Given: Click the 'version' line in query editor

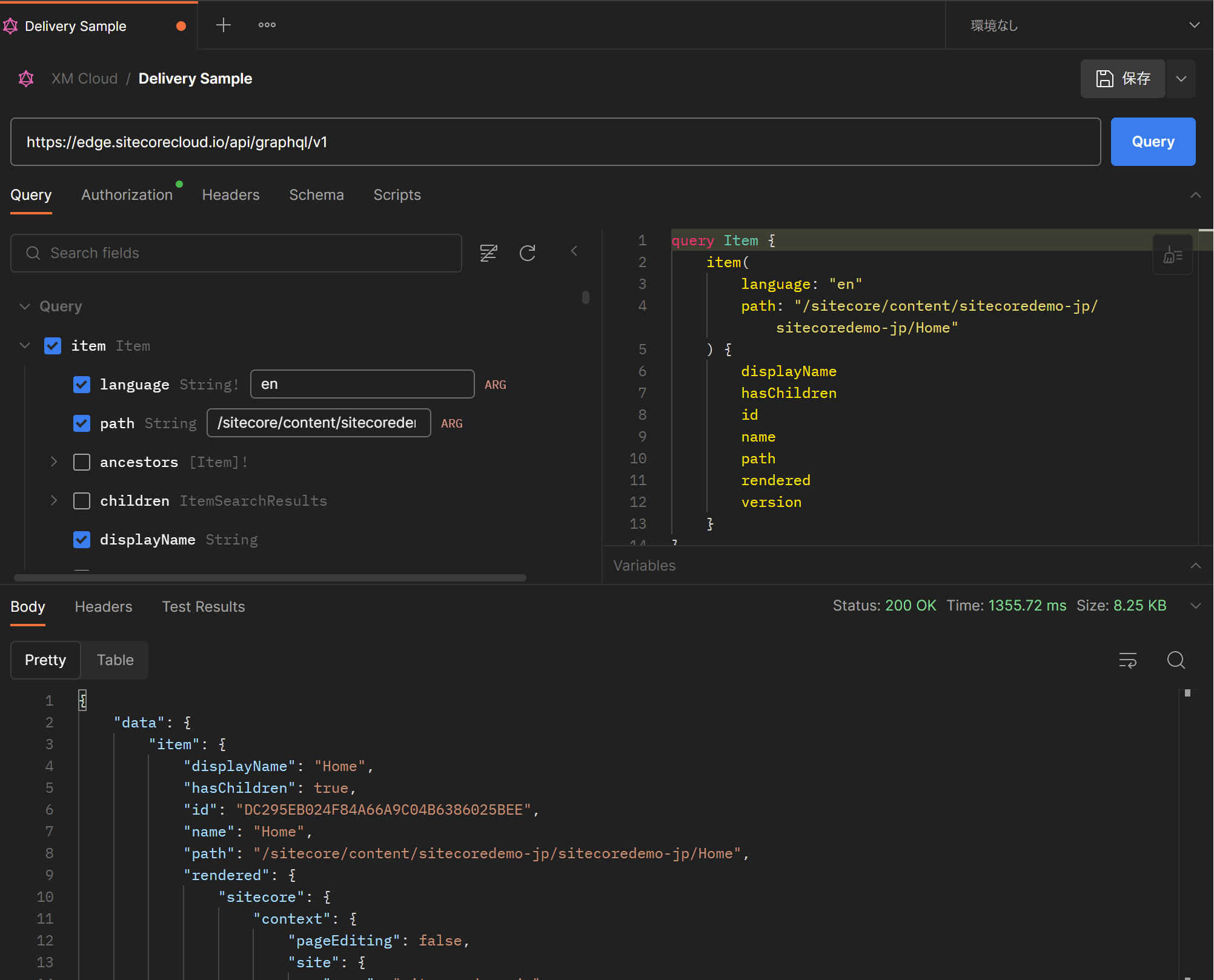Looking at the screenshot, I should (x=771, y=502).
